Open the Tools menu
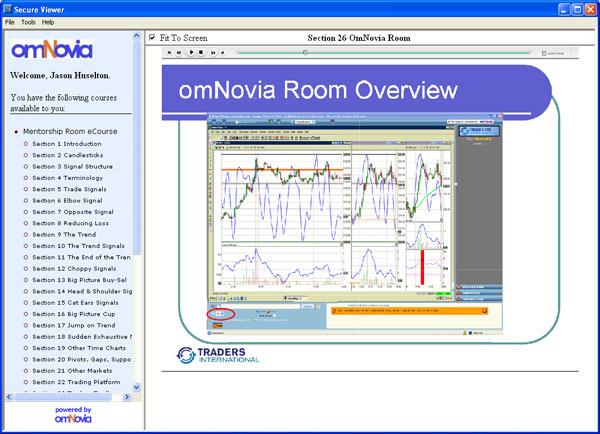600x434 pixels. [x=28, y=22]
